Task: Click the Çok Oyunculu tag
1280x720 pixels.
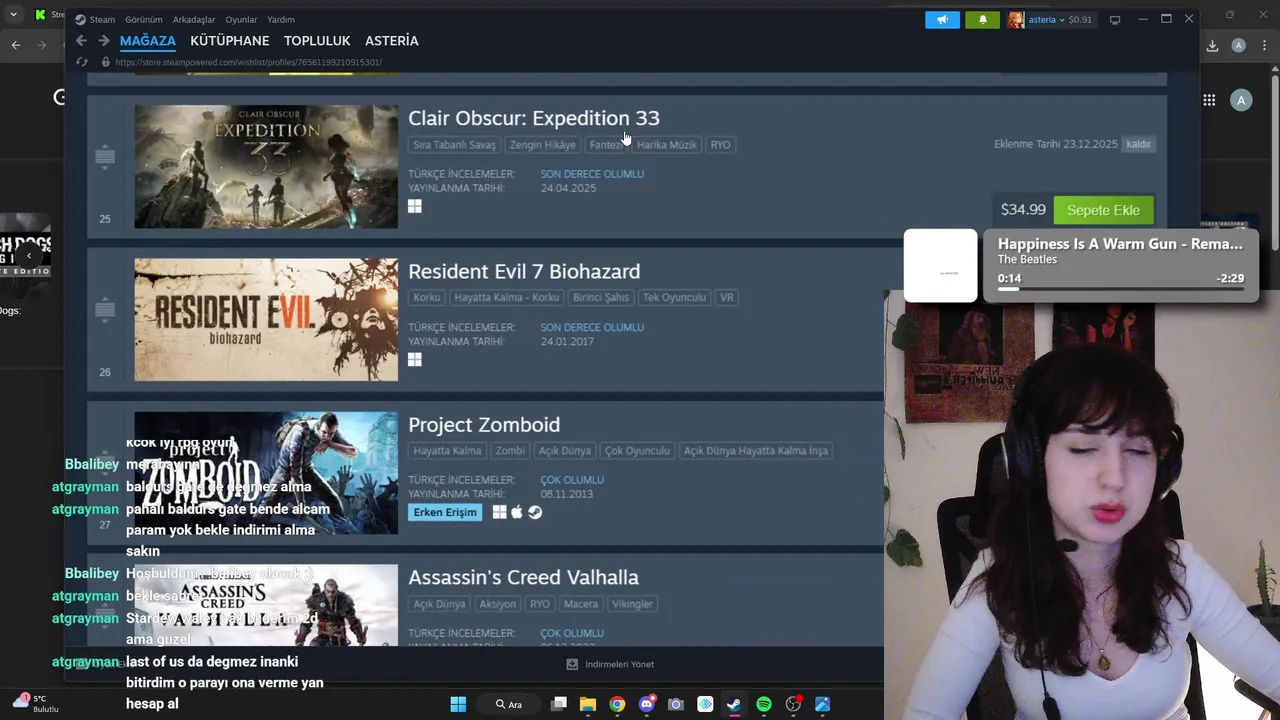Action: [x=637, y=451]
